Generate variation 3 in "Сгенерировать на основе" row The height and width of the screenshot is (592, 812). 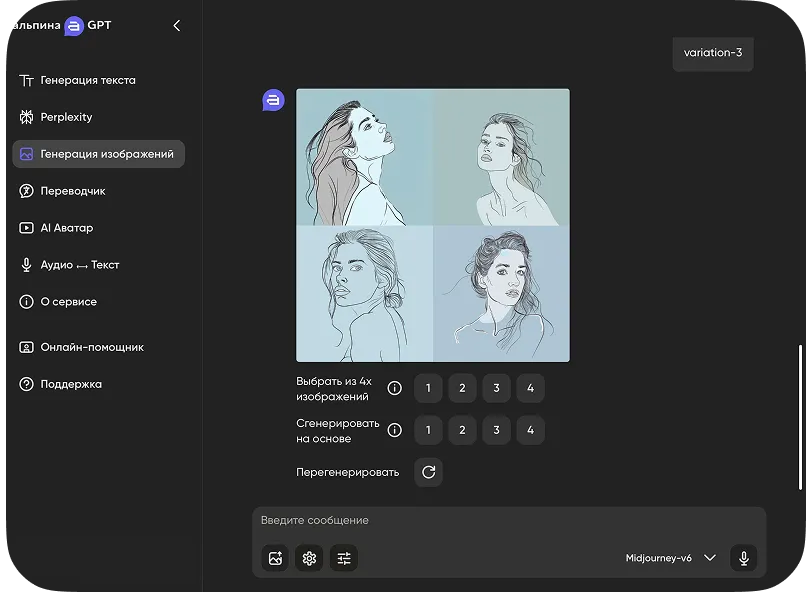click(496, 431)
